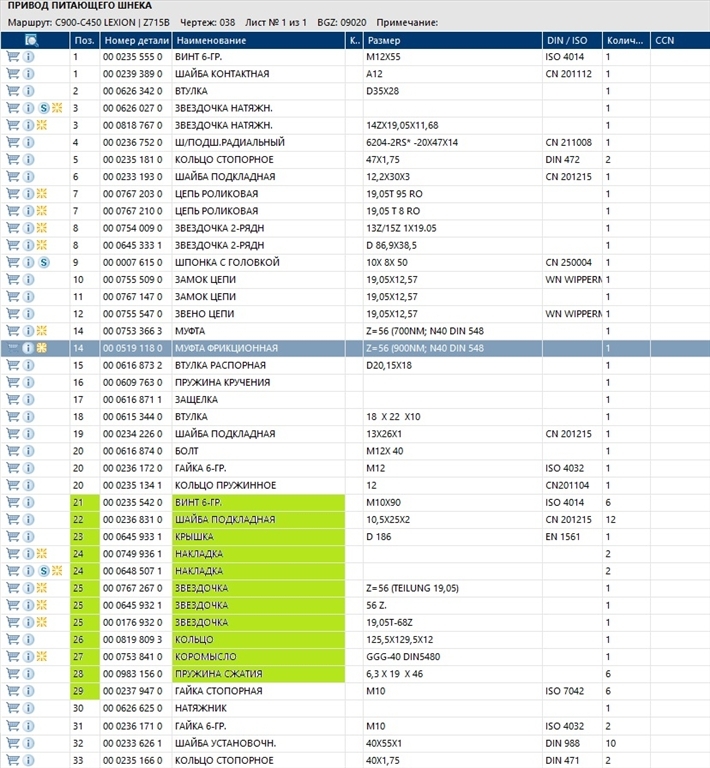Select highlighted position 21 cell
This screenshot has width=710, height=768.
[85, 502]
